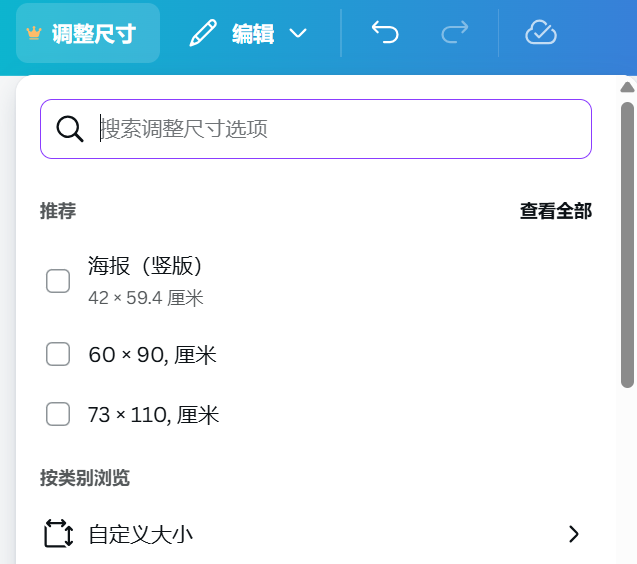Click the 自定义大小 resize icon
637x564 pixels.
pyautogui.click(x=59, y=534)
